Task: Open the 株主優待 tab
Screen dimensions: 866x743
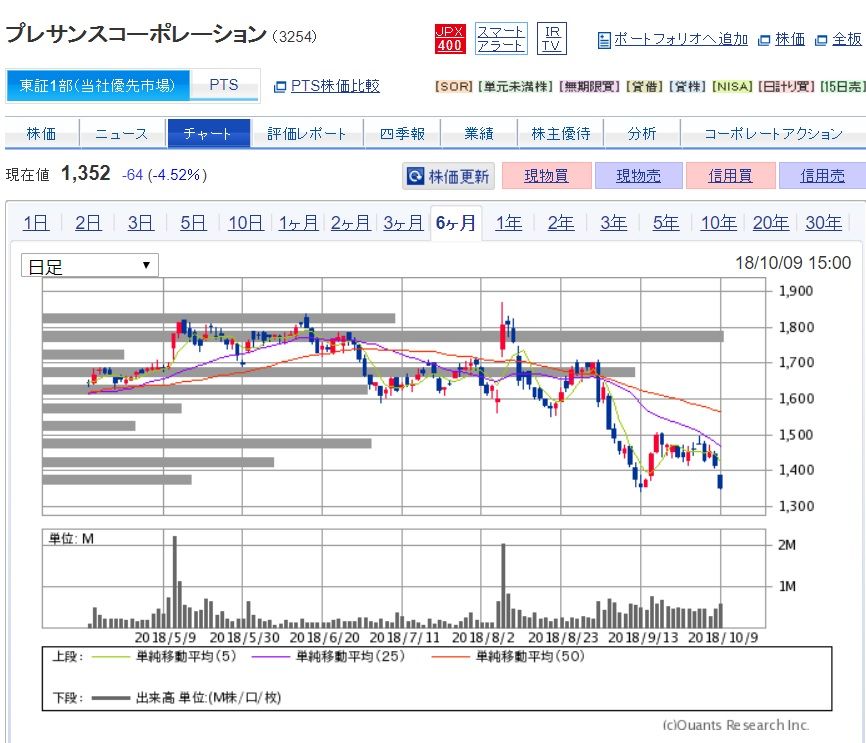Action: pos(561,134)
